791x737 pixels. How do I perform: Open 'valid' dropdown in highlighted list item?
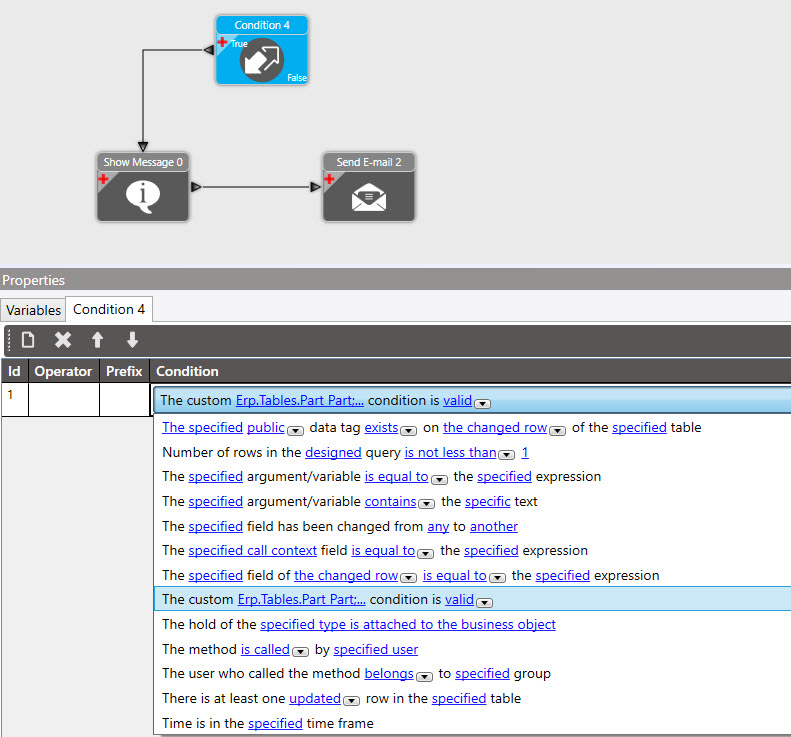pyautogui.click(x=485, y=602)
